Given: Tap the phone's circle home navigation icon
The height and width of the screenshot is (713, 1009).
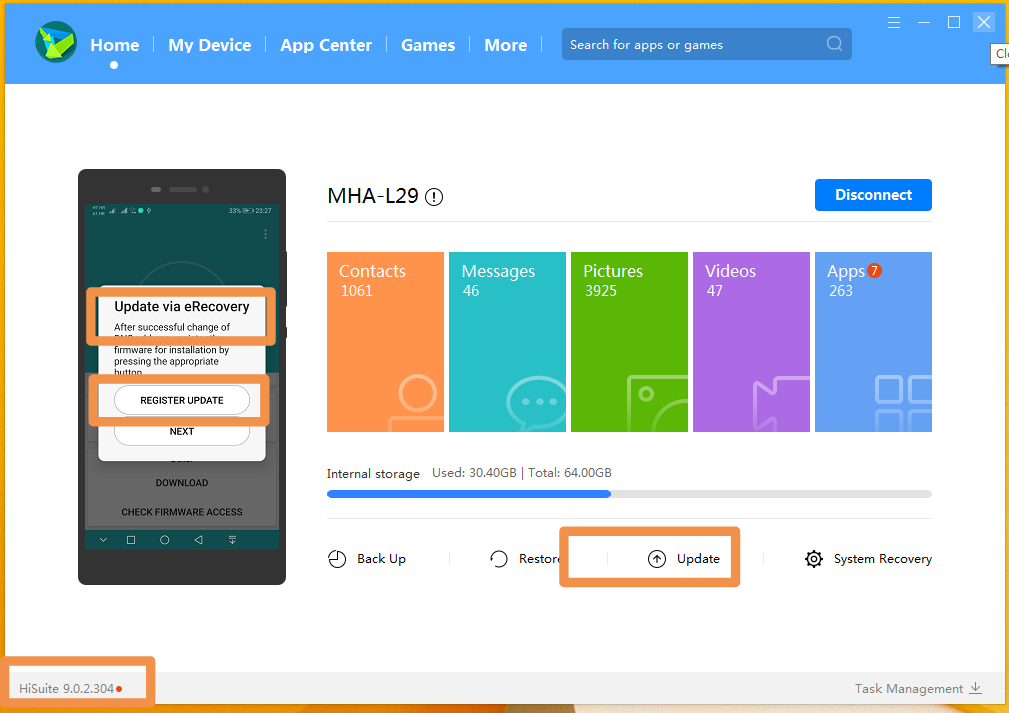Looking at the screenshot, I should tap(165, 540).
